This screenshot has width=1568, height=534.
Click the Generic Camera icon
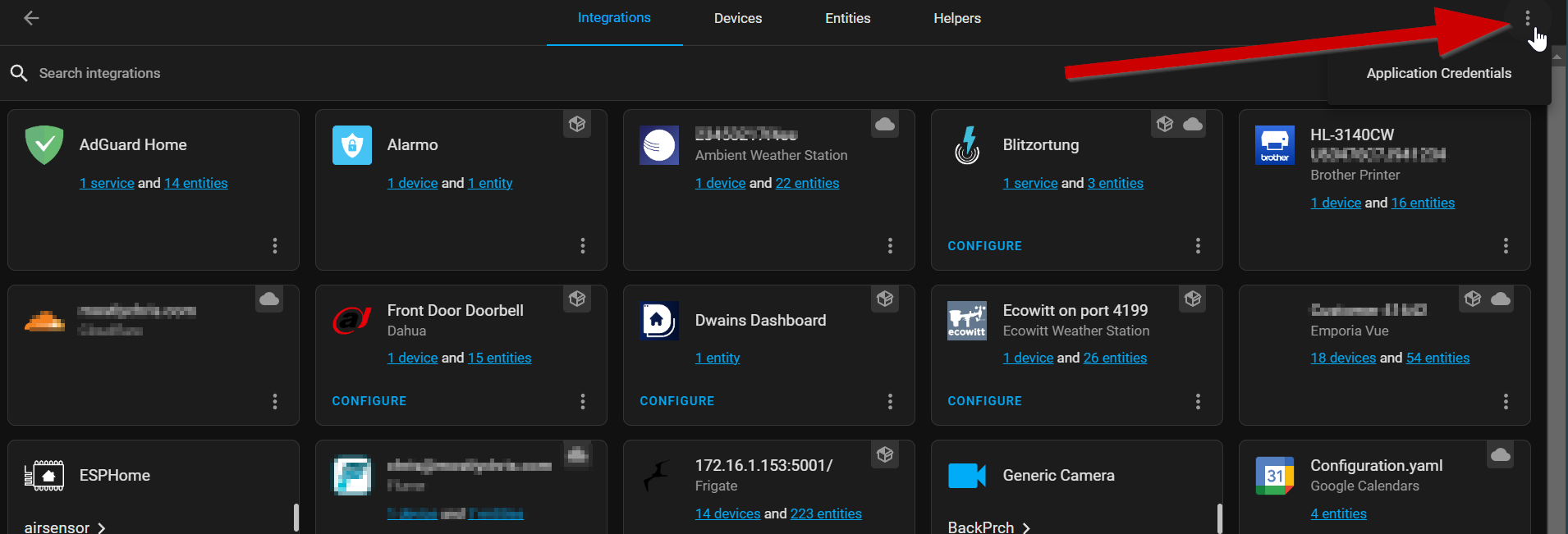967,476
